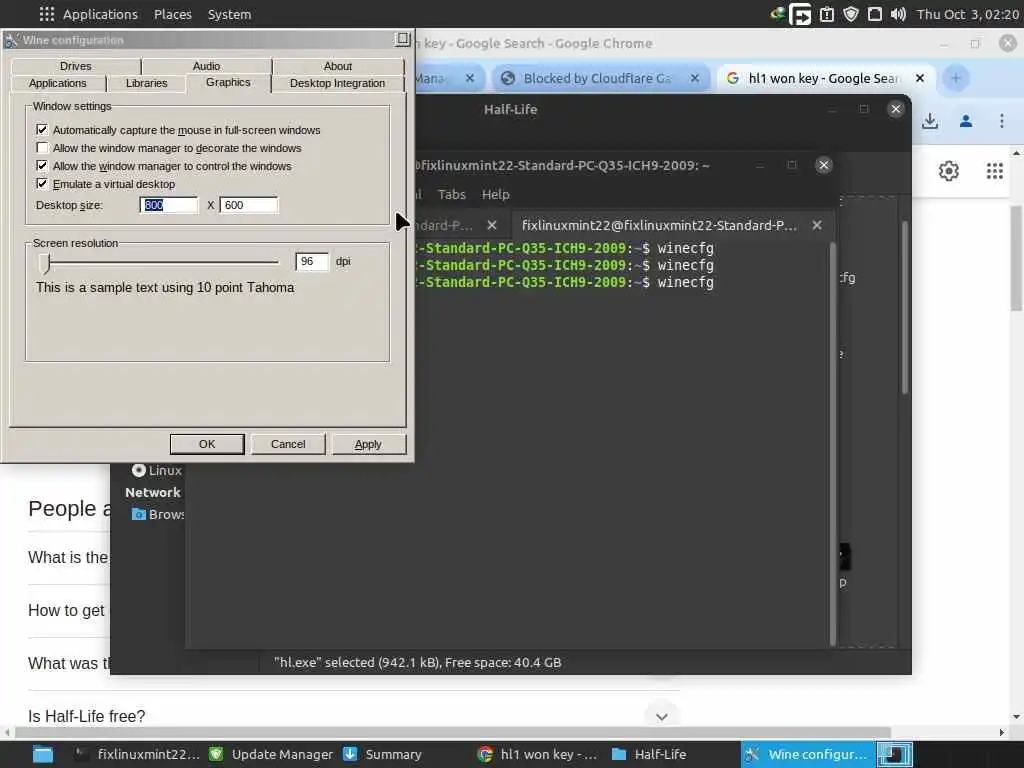This screenshot has width=1024, height=768.
Task: Switch to Update Manager taskbar item
Action: click(270, 754)
